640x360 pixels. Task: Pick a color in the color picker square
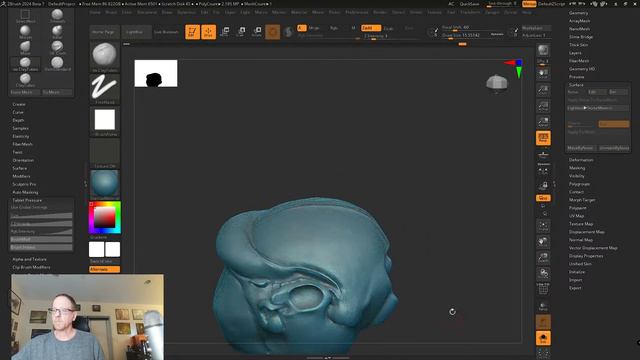(104, 217)
